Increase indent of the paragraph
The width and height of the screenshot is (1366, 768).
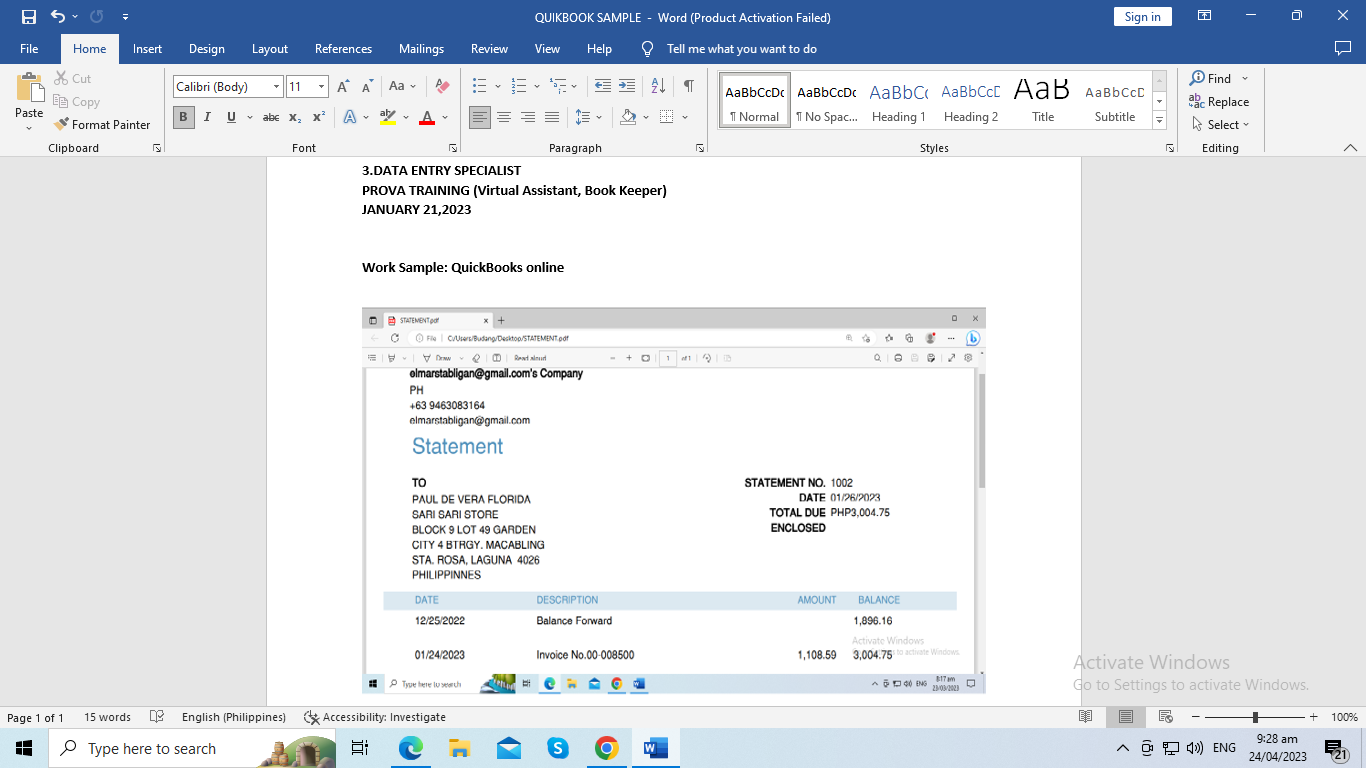coord(627,86)
